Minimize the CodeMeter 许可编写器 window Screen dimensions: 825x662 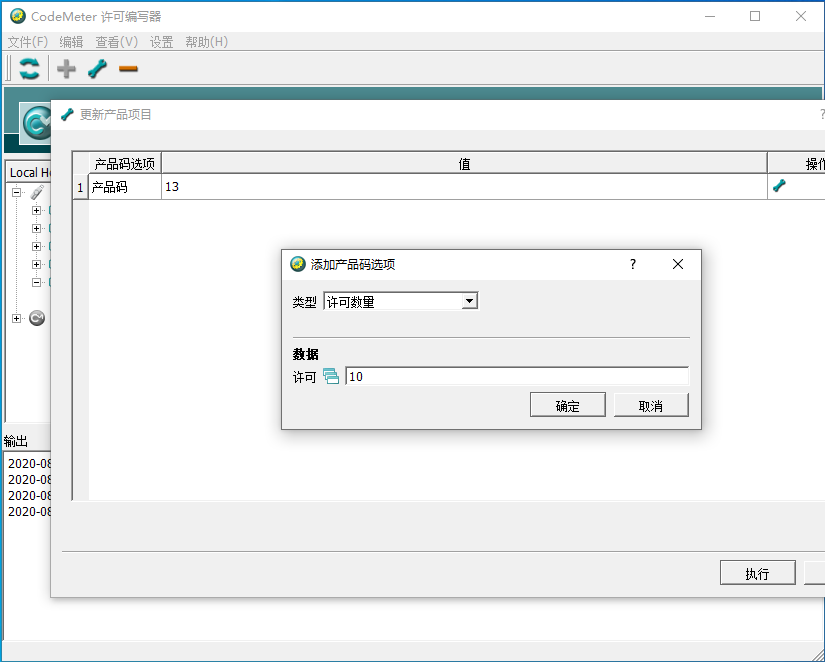710,16
